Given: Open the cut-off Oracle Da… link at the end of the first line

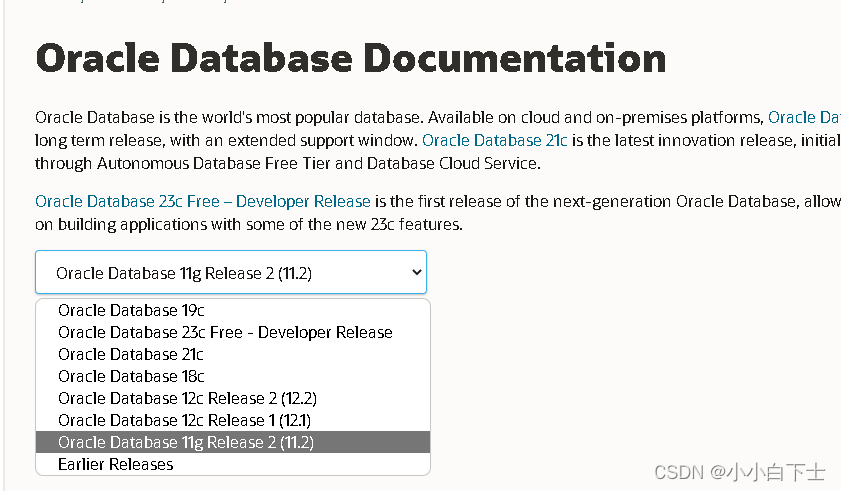Looking at the screenshot, I should [x=804, y=118].
